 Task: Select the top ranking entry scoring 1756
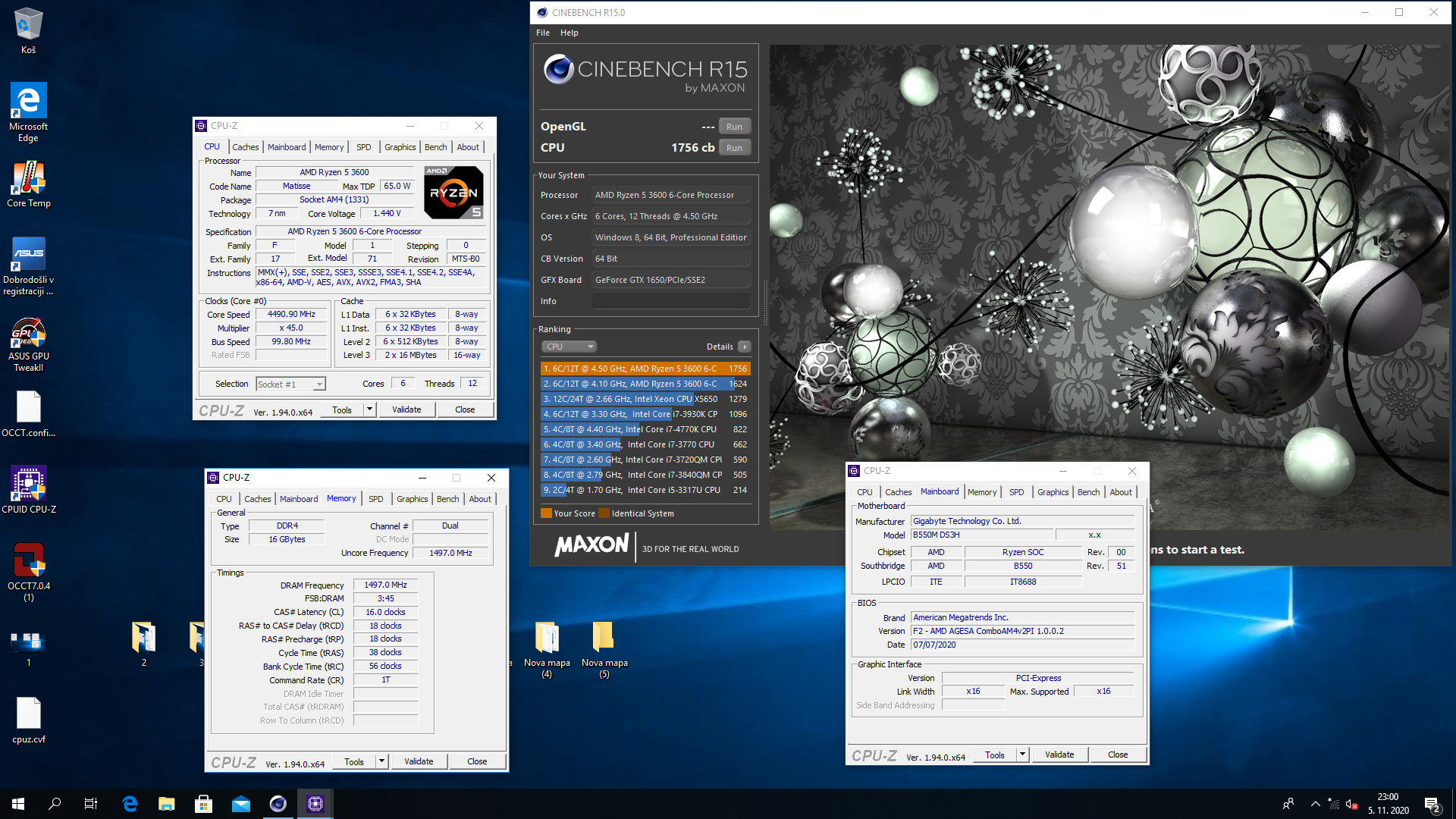645,369
